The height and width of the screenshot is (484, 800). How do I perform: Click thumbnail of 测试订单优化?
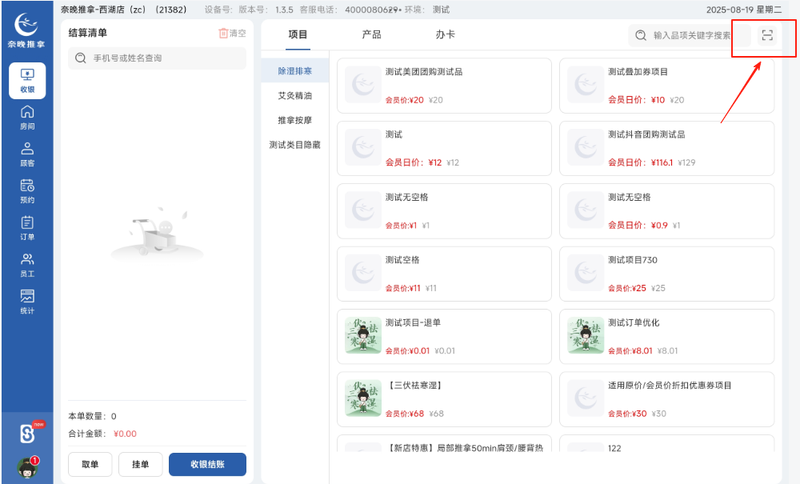point(586,336)
